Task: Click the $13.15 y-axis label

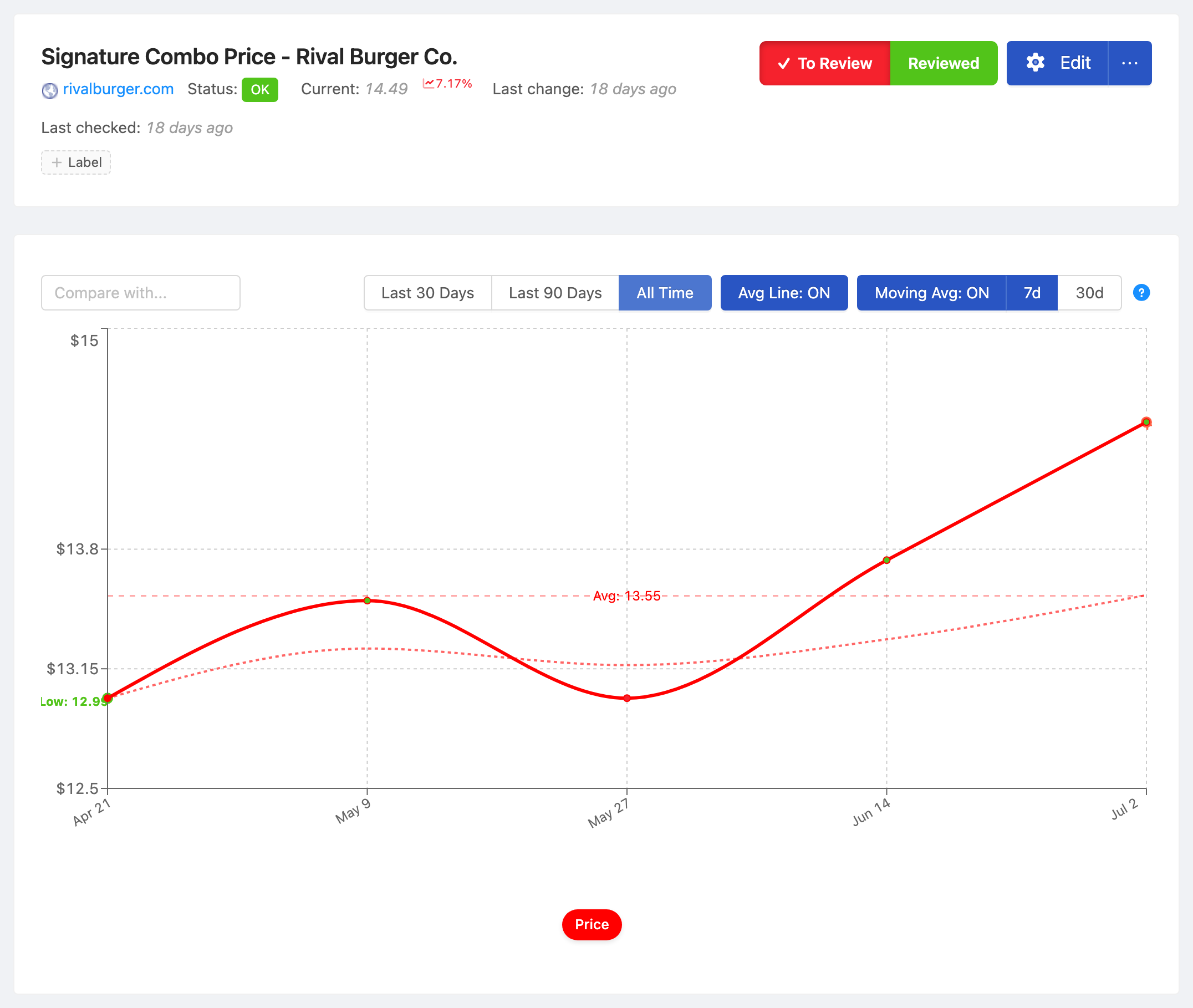Action: pos(73,669)
